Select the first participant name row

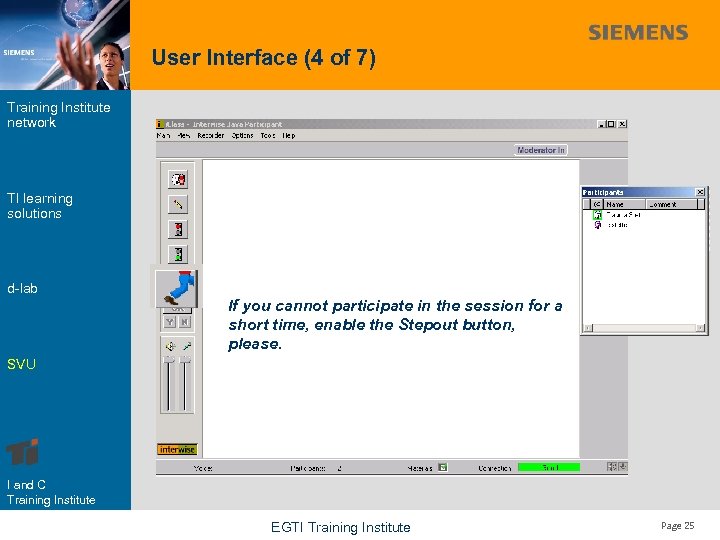[624, 214]
